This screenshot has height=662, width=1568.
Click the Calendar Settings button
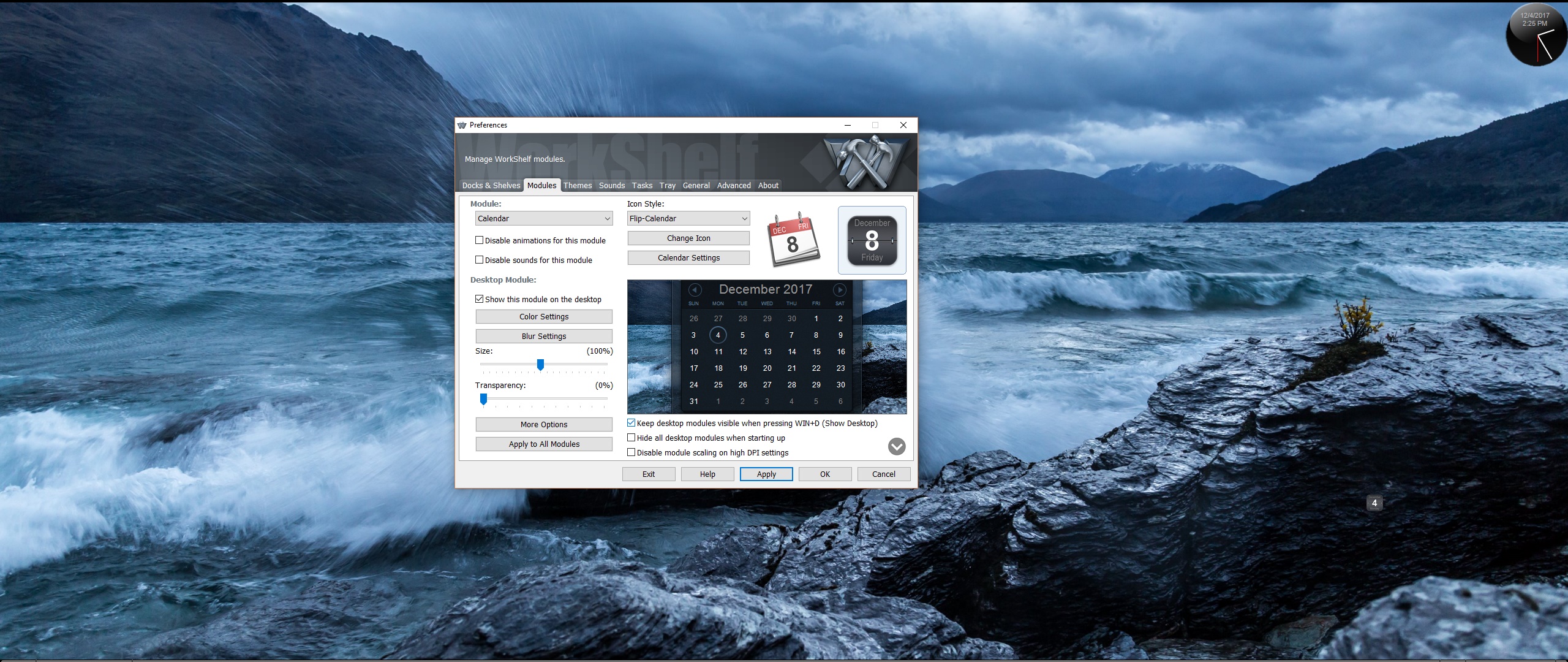688,257
